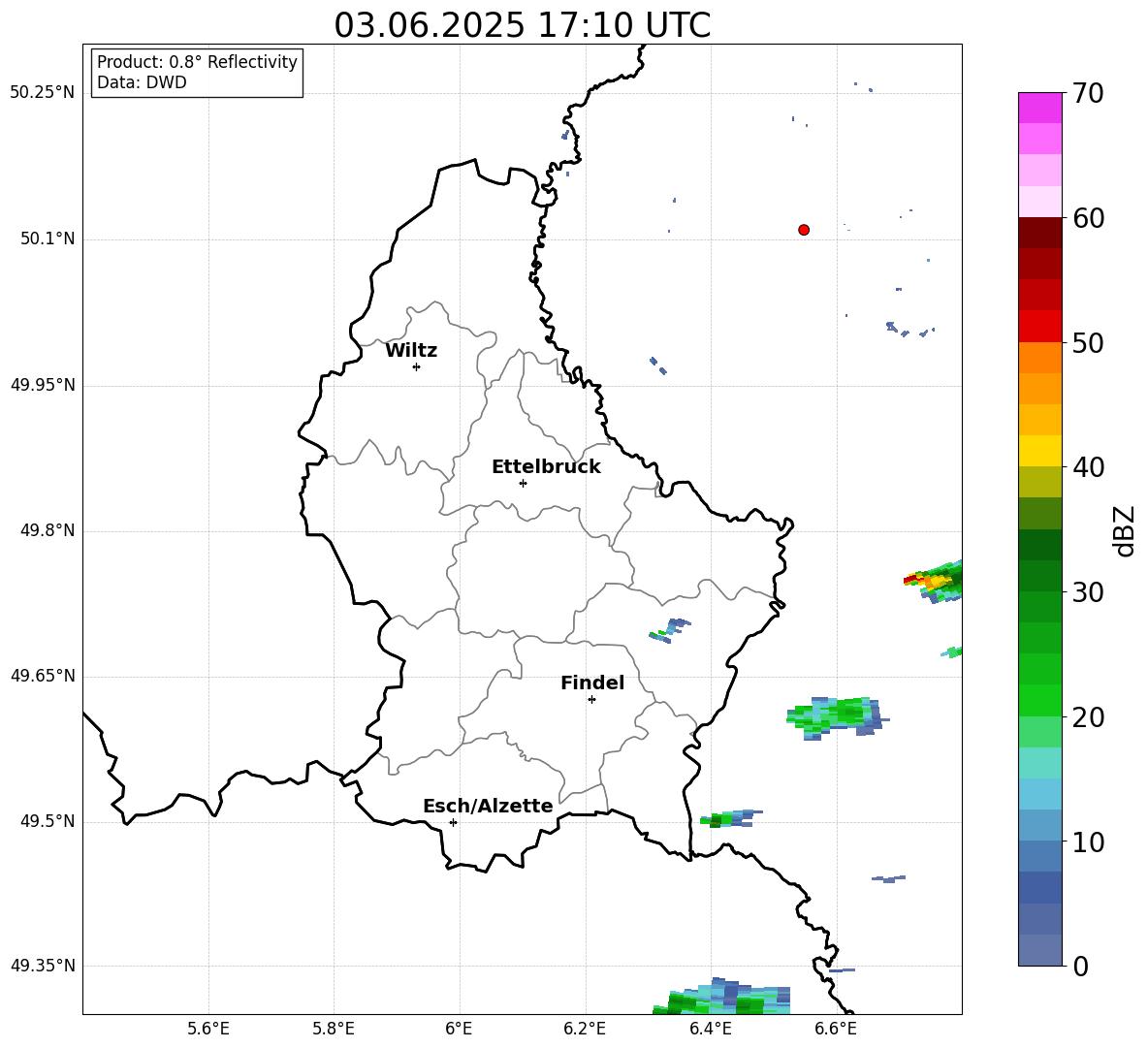Click the 6.6°E longitude tick label

[x=836, y=1029]
